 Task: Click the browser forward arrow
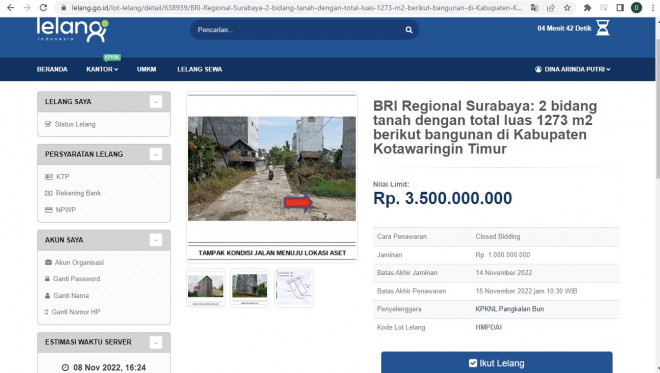[x=27, y=8]
